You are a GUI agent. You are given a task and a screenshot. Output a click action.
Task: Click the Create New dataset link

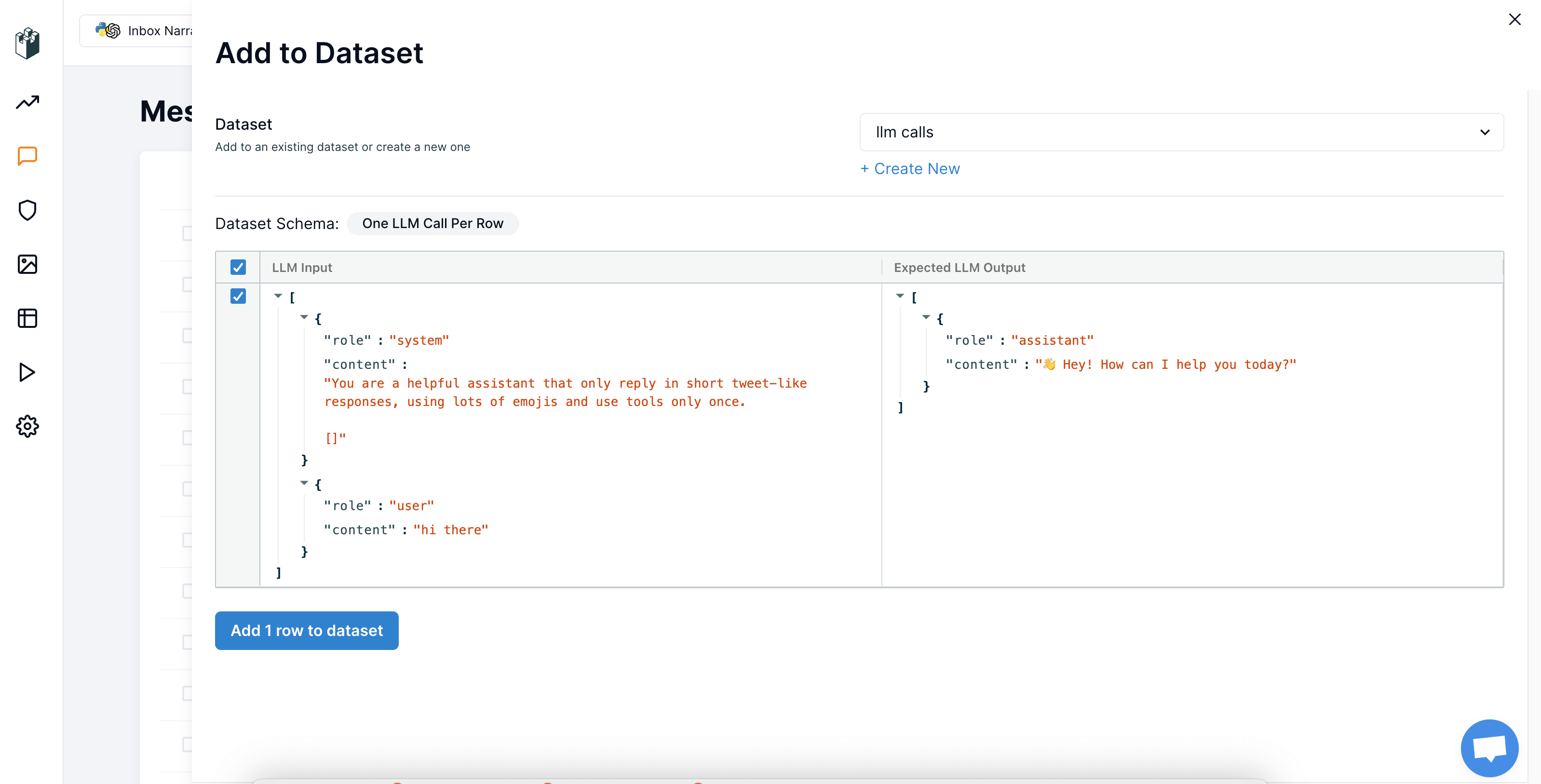(x=910, y=169)
